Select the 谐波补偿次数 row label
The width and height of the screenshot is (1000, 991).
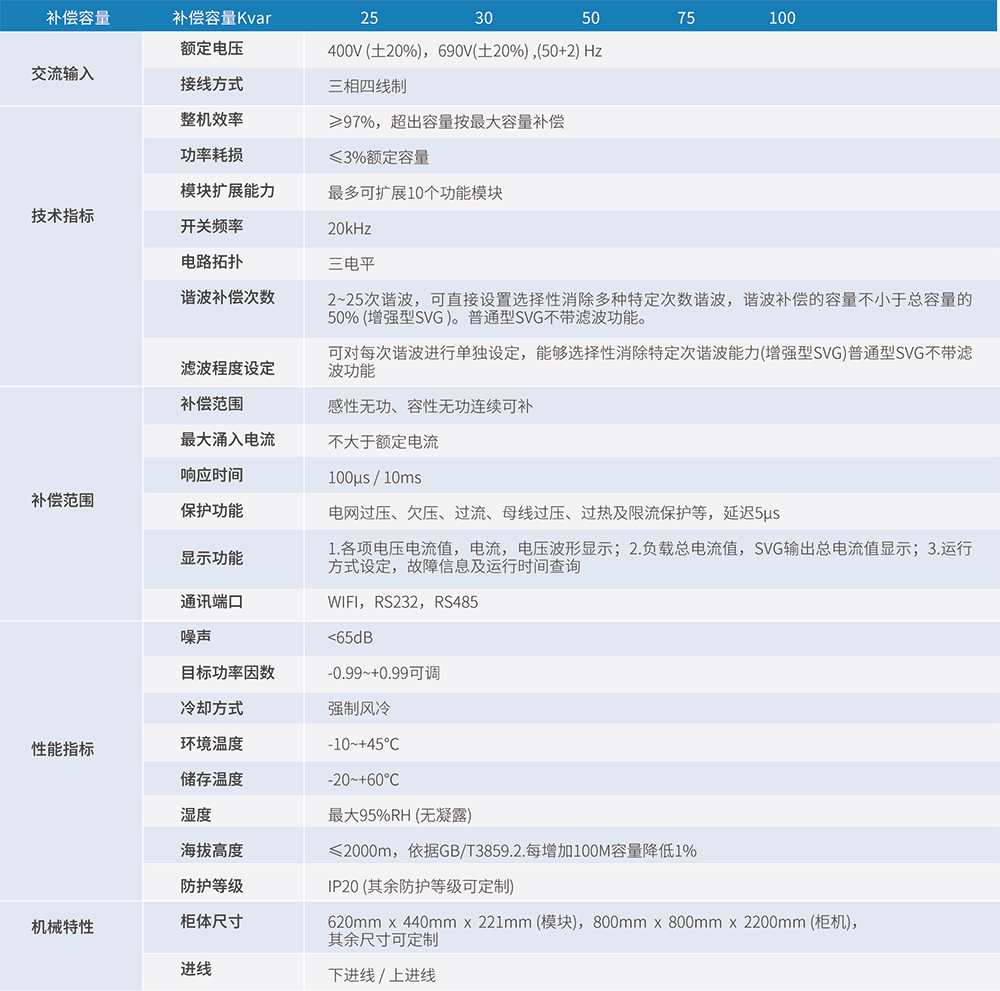227,298
